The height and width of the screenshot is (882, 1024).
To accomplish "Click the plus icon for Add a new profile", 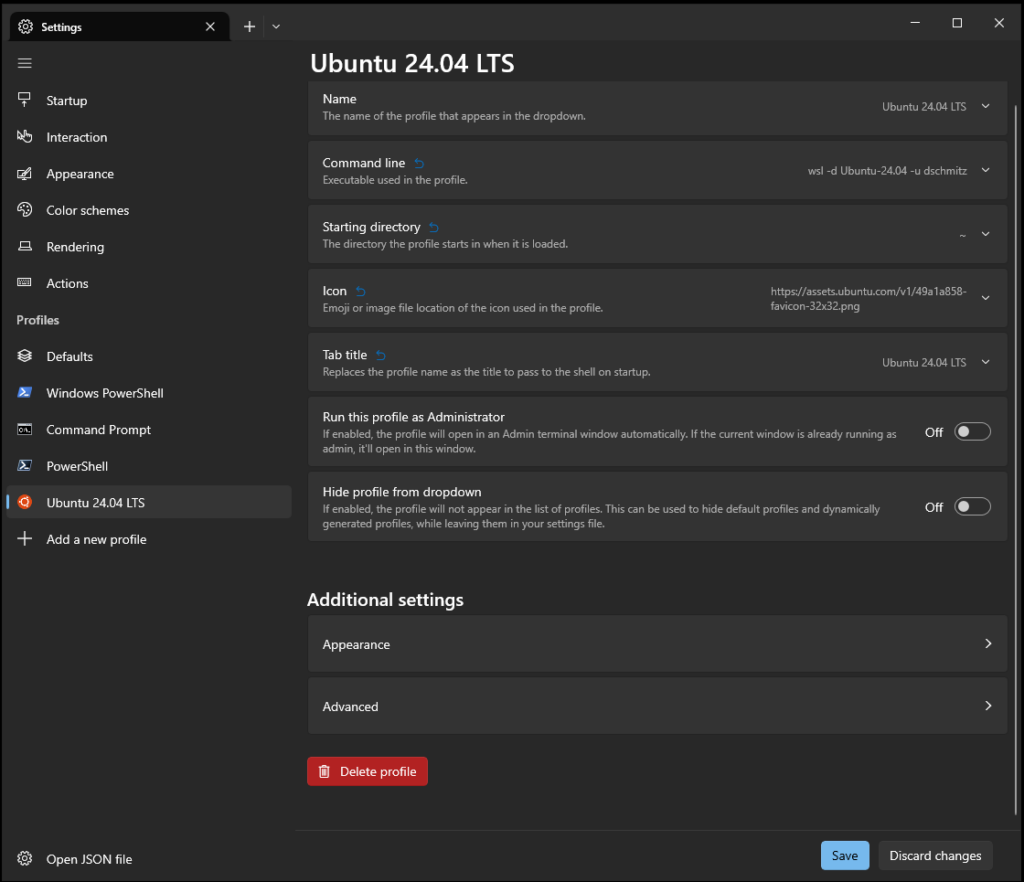I will tap(25, 539).
